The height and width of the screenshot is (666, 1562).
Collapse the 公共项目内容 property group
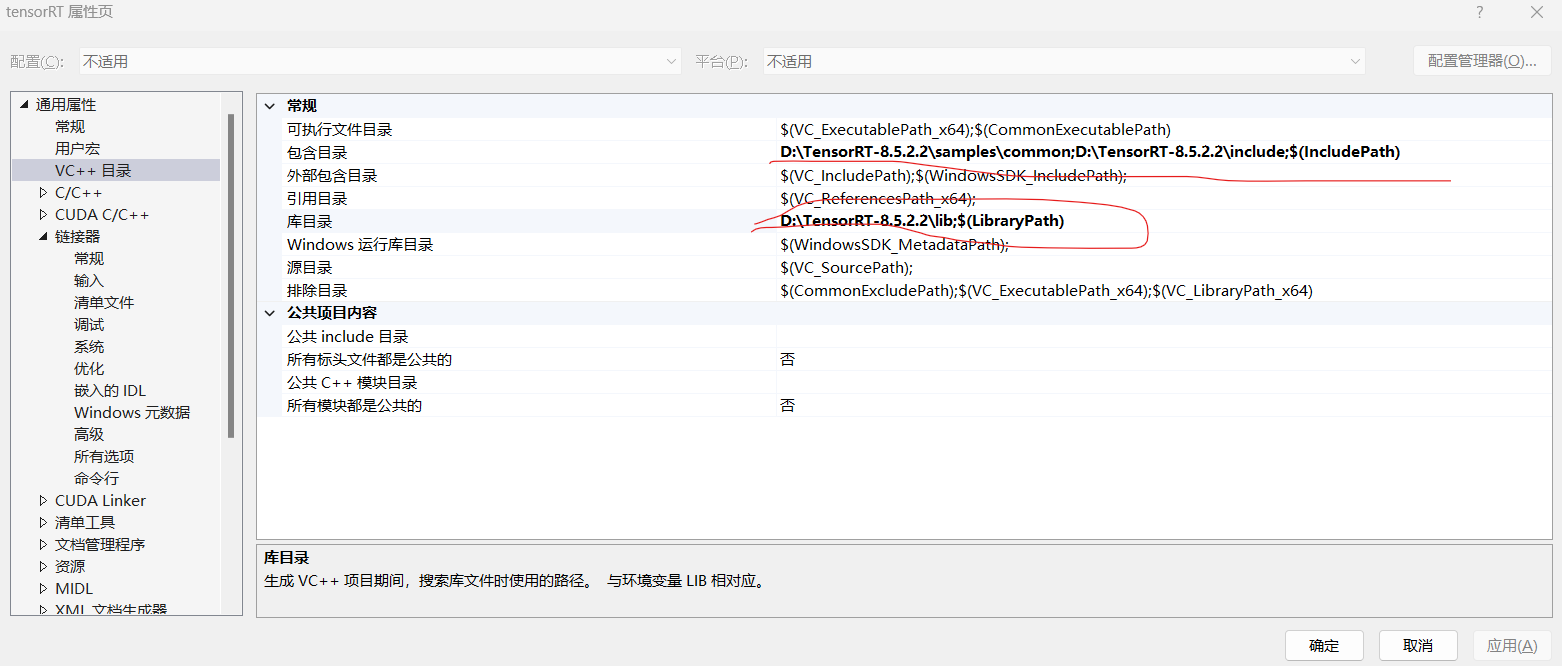270,313
